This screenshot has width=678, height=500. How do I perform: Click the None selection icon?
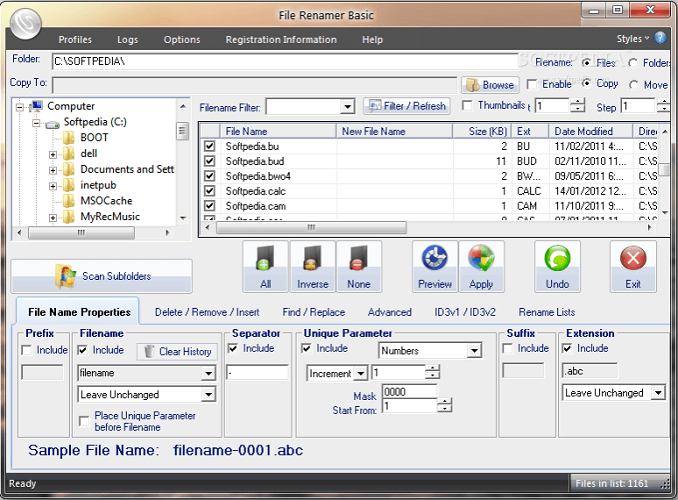(359, 266)
